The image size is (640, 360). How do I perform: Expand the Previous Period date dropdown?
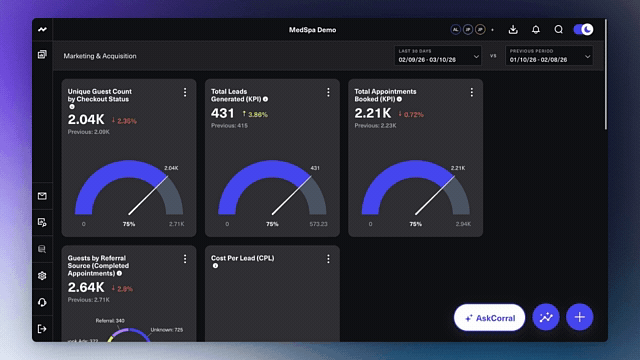pyautogui.click(x=549, y=56)
